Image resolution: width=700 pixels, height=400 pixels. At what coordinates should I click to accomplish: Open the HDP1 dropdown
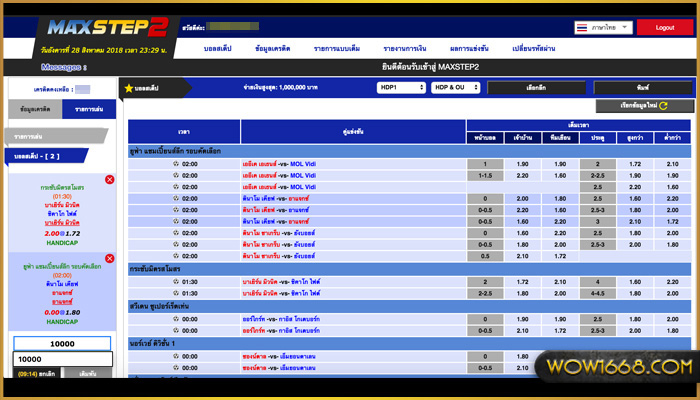coord(401,88)
